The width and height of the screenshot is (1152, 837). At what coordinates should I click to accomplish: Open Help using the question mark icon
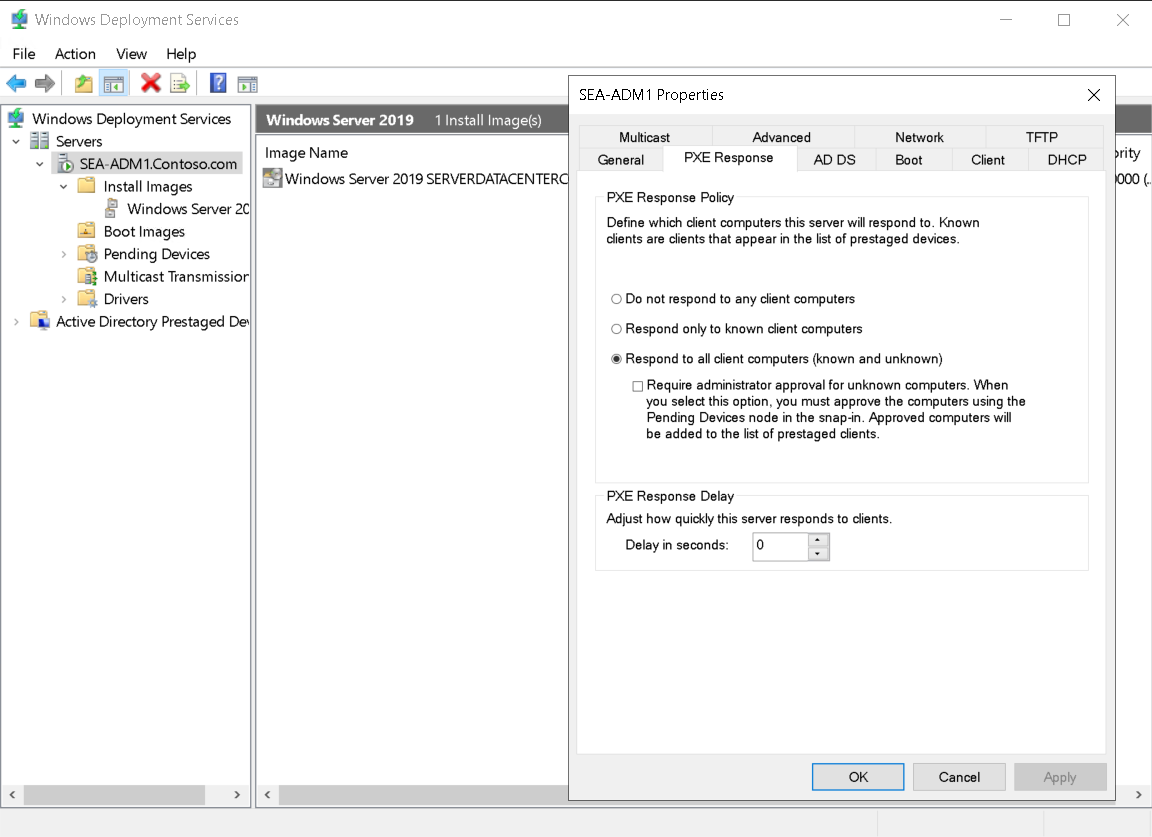point(217,83)
